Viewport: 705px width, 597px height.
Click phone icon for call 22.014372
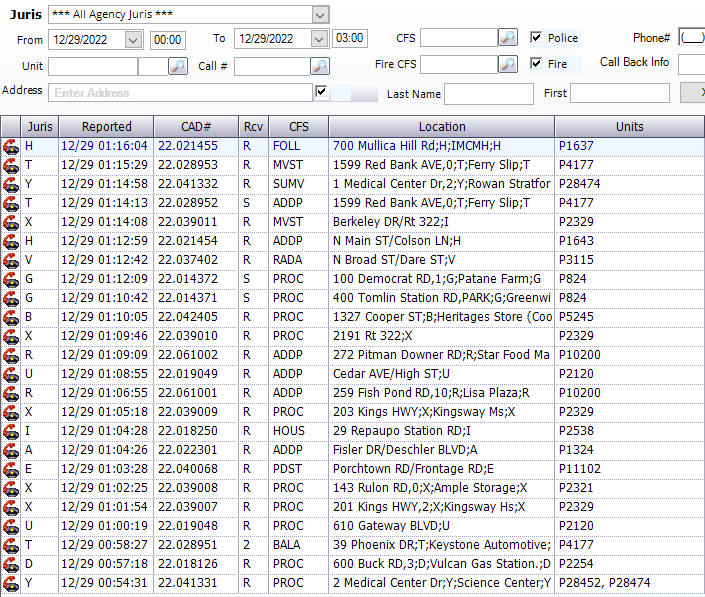[x=11, y=279]
